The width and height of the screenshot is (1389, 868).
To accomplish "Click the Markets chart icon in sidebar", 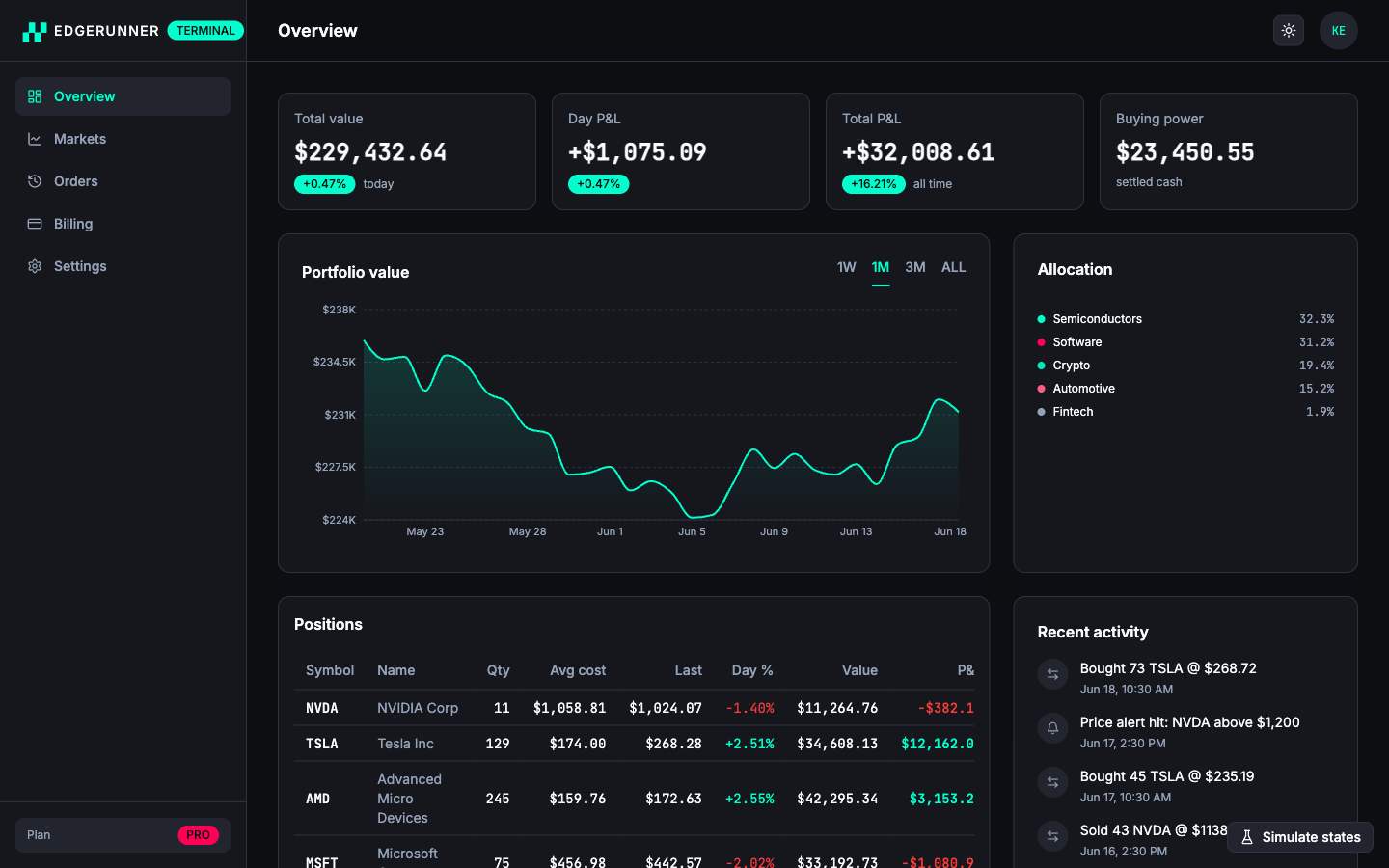I will (x=35, y=139).
